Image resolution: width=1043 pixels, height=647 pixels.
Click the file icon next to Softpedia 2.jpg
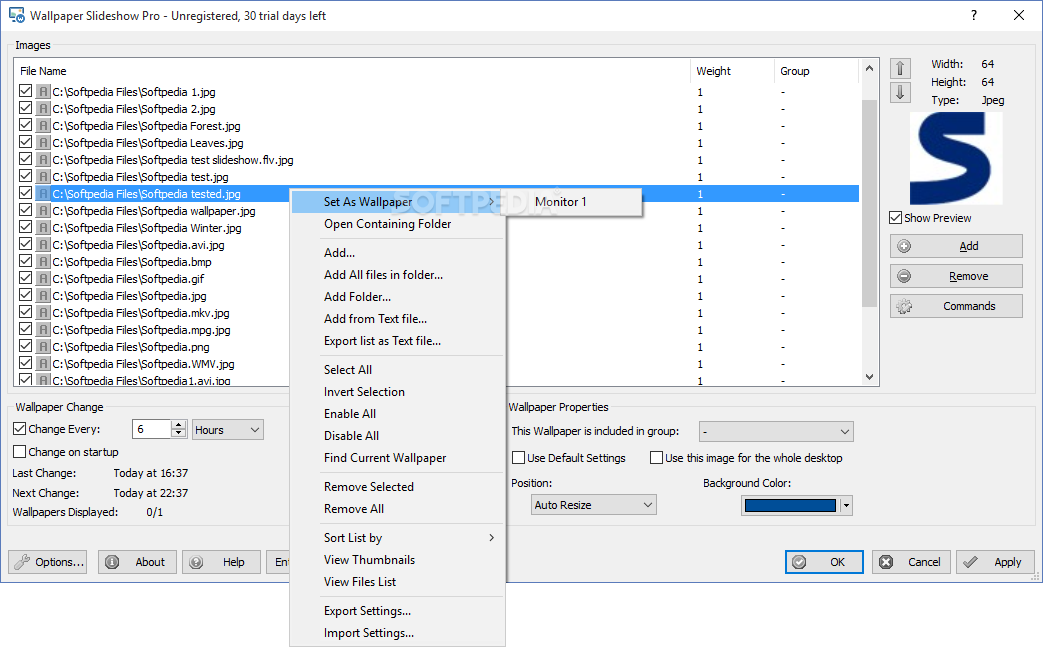coord(43,108)
